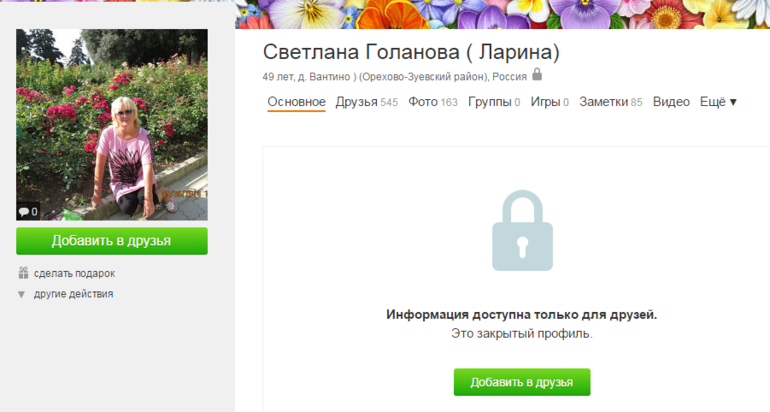Click Добавить в друзья below closed profile message
Screen dimensions: 770x412
pos(522,382)
